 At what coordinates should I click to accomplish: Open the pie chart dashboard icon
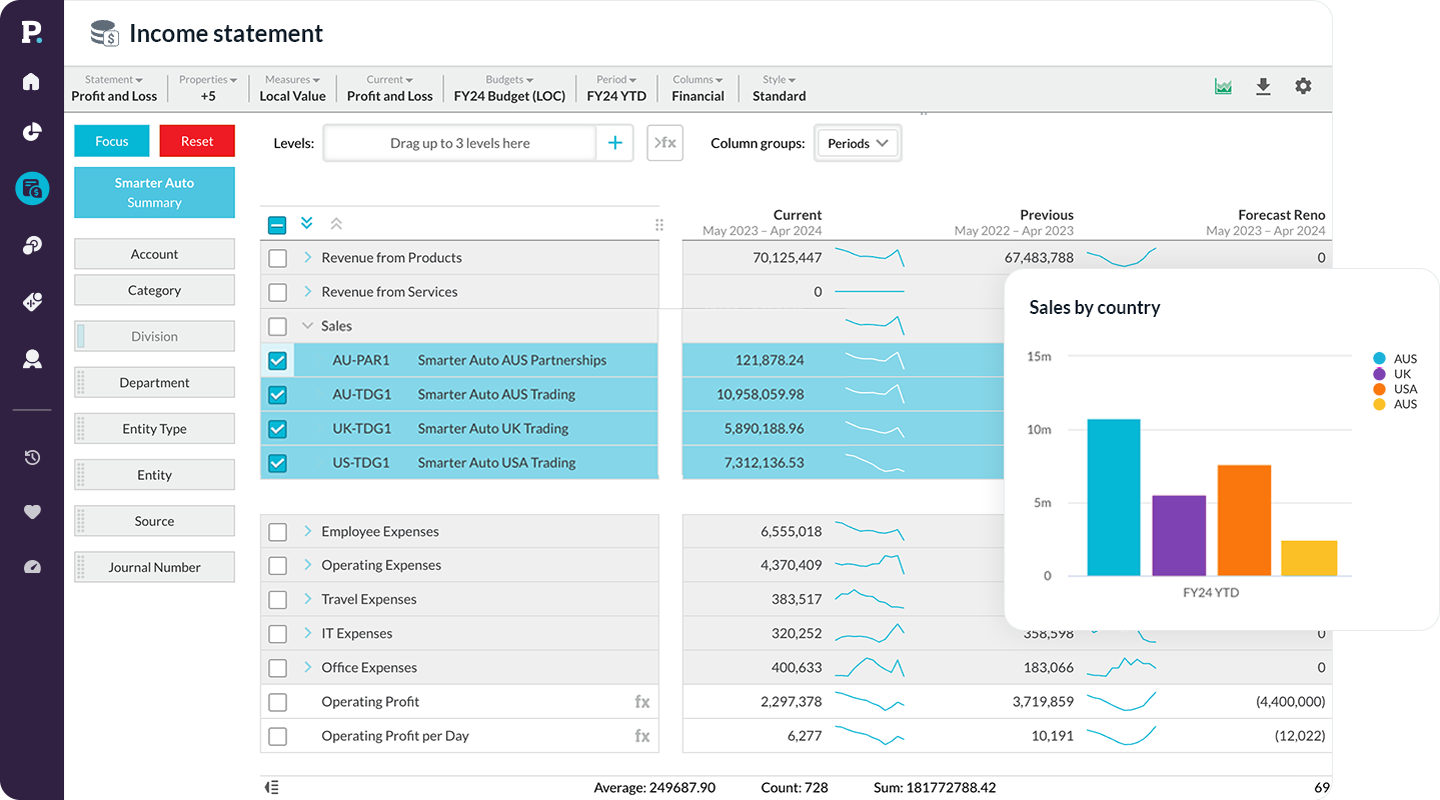(x=31, y=132)
